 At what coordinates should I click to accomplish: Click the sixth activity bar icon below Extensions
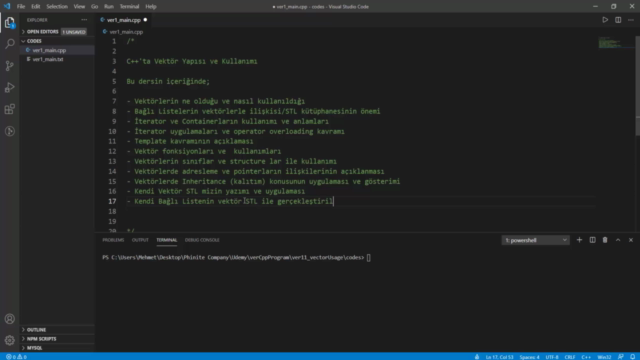(x=9, y=131)
